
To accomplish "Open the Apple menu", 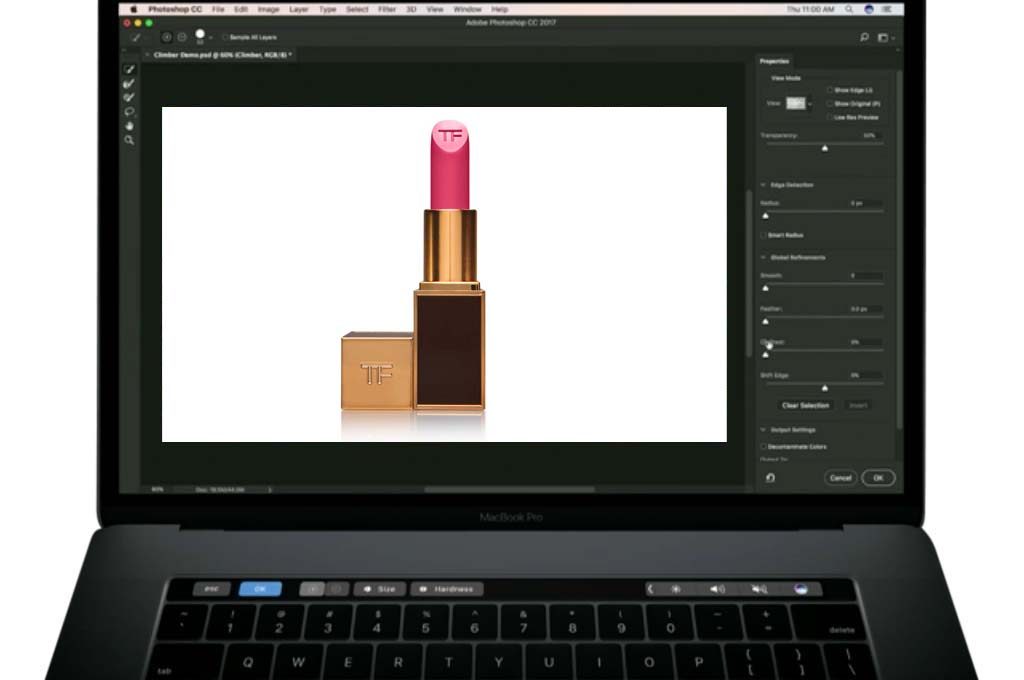I will pos(134,9).
